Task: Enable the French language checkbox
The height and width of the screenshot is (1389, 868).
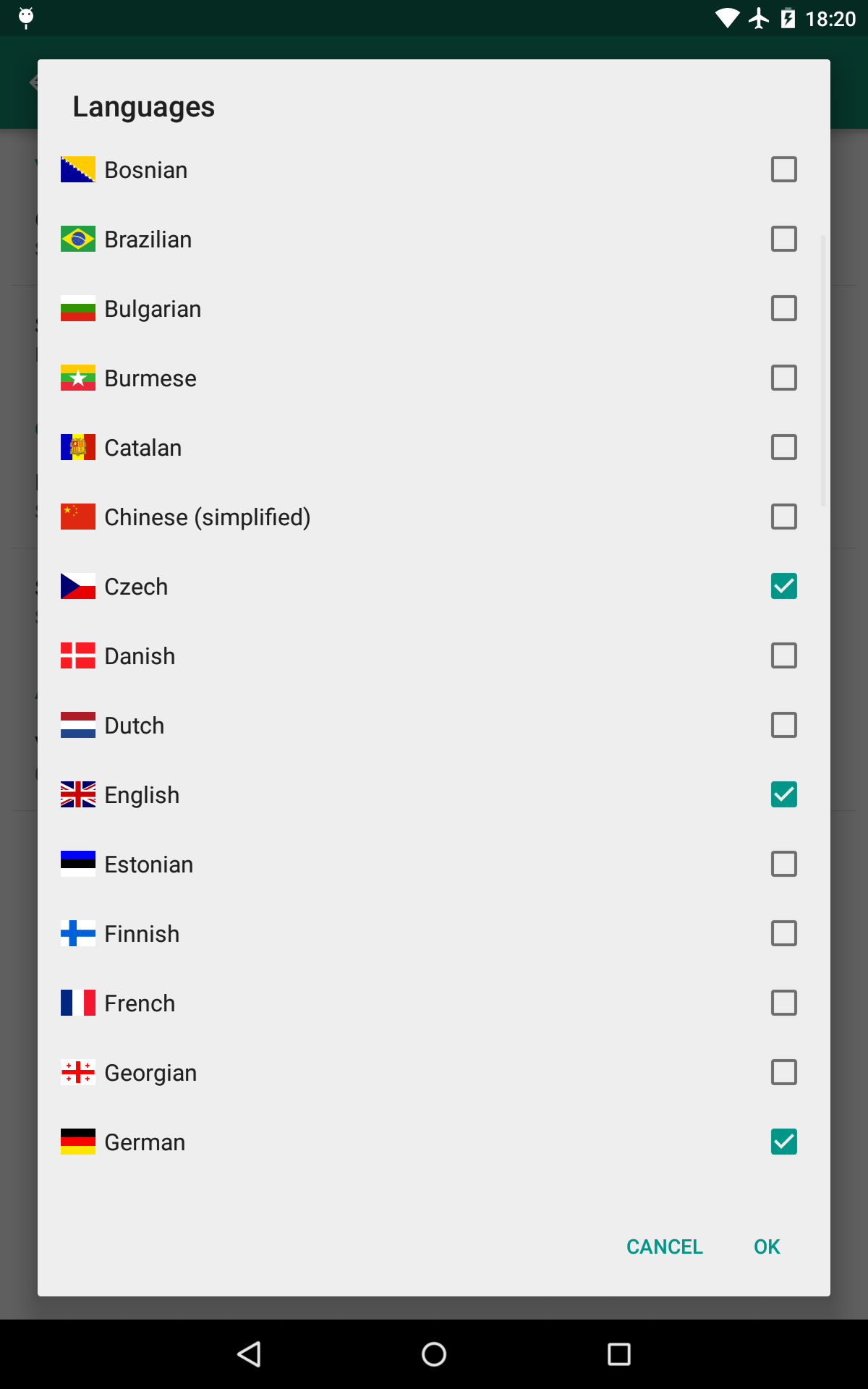Action: [x=784, y=1003]
